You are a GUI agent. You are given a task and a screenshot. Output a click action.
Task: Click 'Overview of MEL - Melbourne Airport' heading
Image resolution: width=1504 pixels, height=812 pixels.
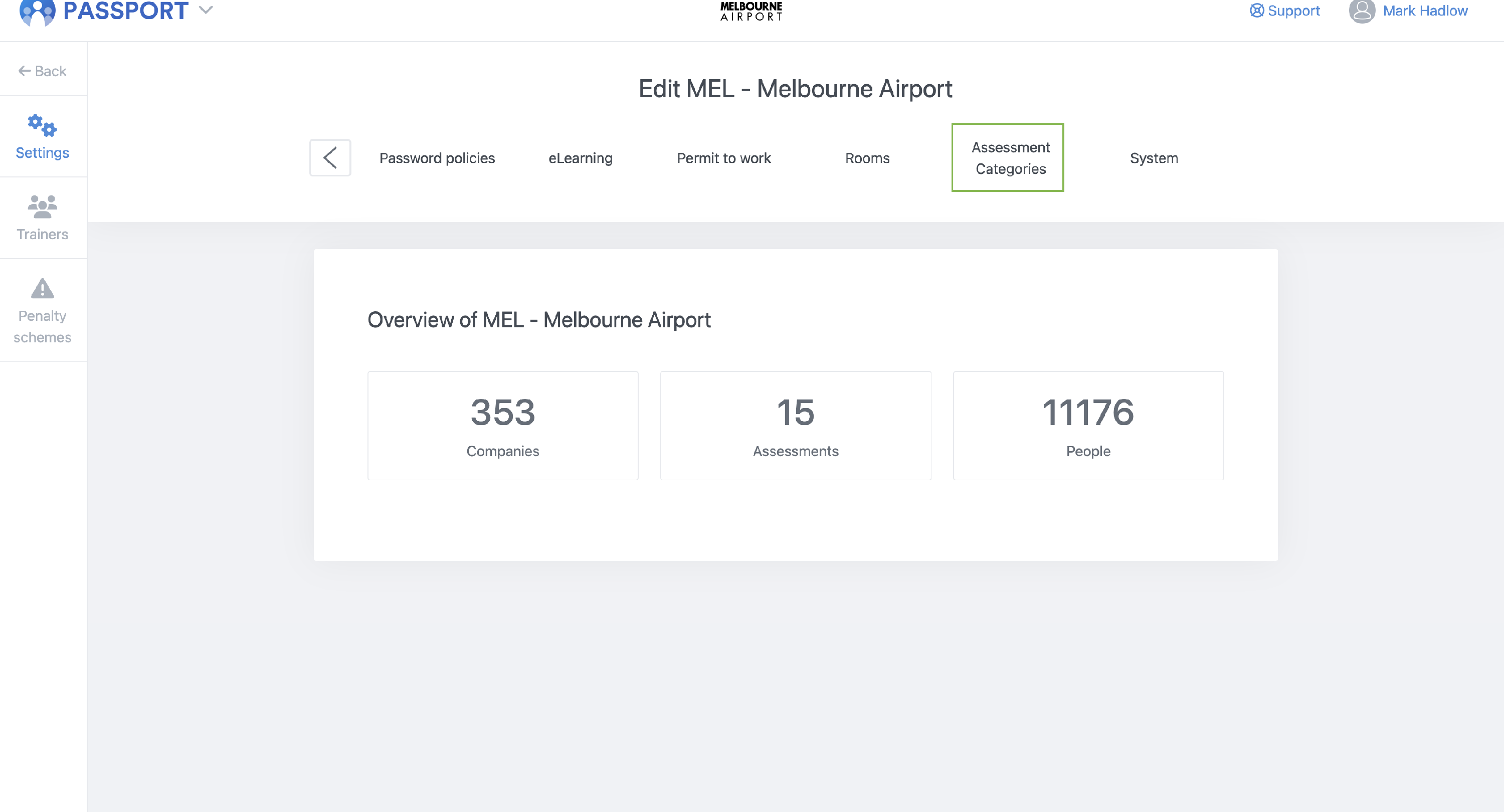pos(539,319)
